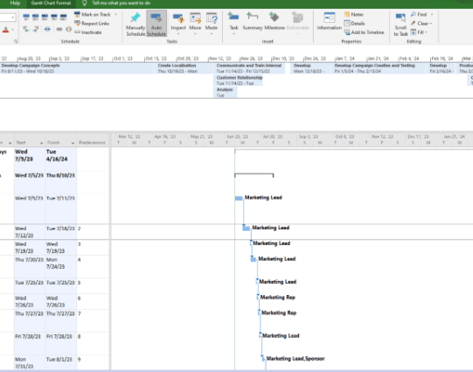The image size is (473, 372).
Task: Click the Outdent Task icon
Action: coord(26,29)
